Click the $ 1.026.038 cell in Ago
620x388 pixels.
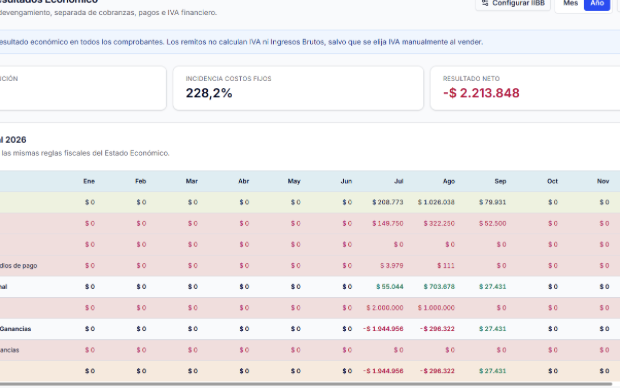click(x=436, y=202)
